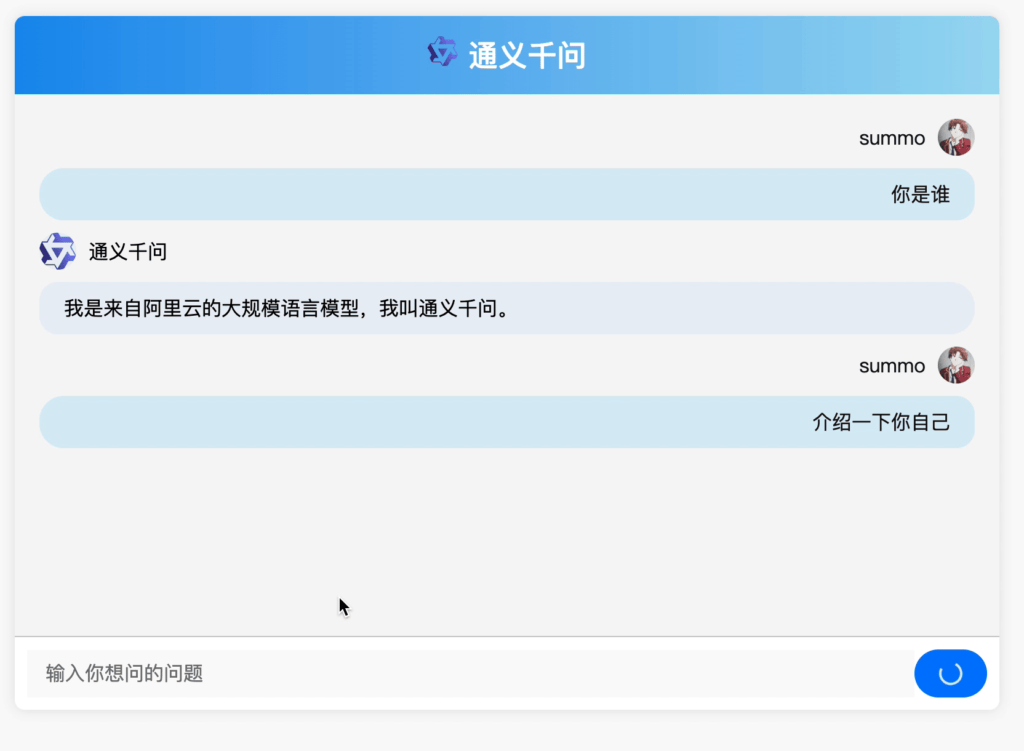The width and height of the screenshot is (1024, 751).
Task: Click the blank page background below the chat card
Action: tap(506, 732)
